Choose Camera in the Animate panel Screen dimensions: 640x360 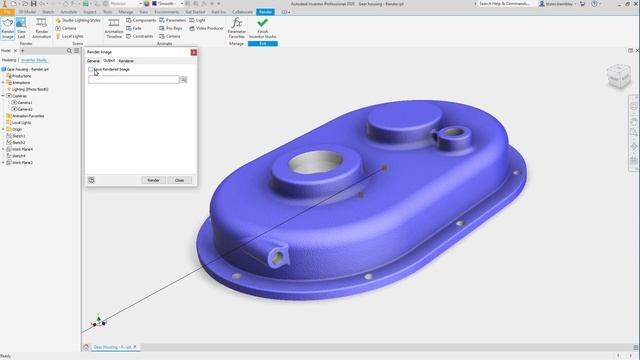tap(169, 36)
